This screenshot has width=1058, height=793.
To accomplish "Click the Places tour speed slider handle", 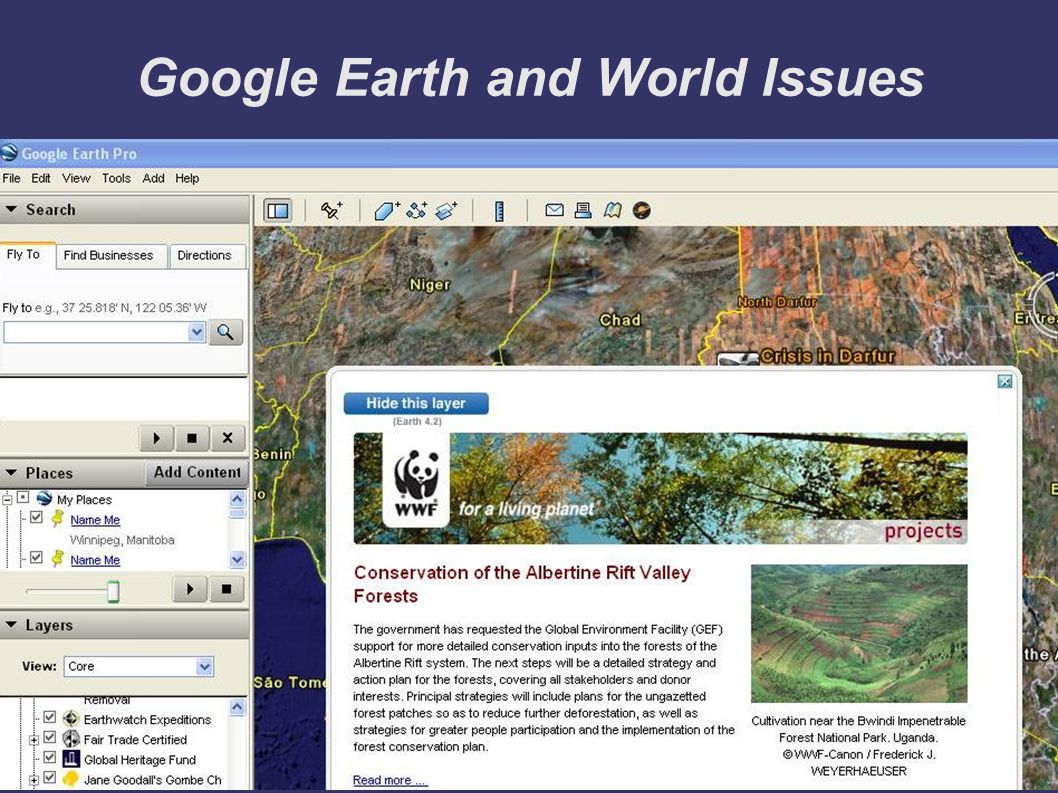I will coord(113,591).
